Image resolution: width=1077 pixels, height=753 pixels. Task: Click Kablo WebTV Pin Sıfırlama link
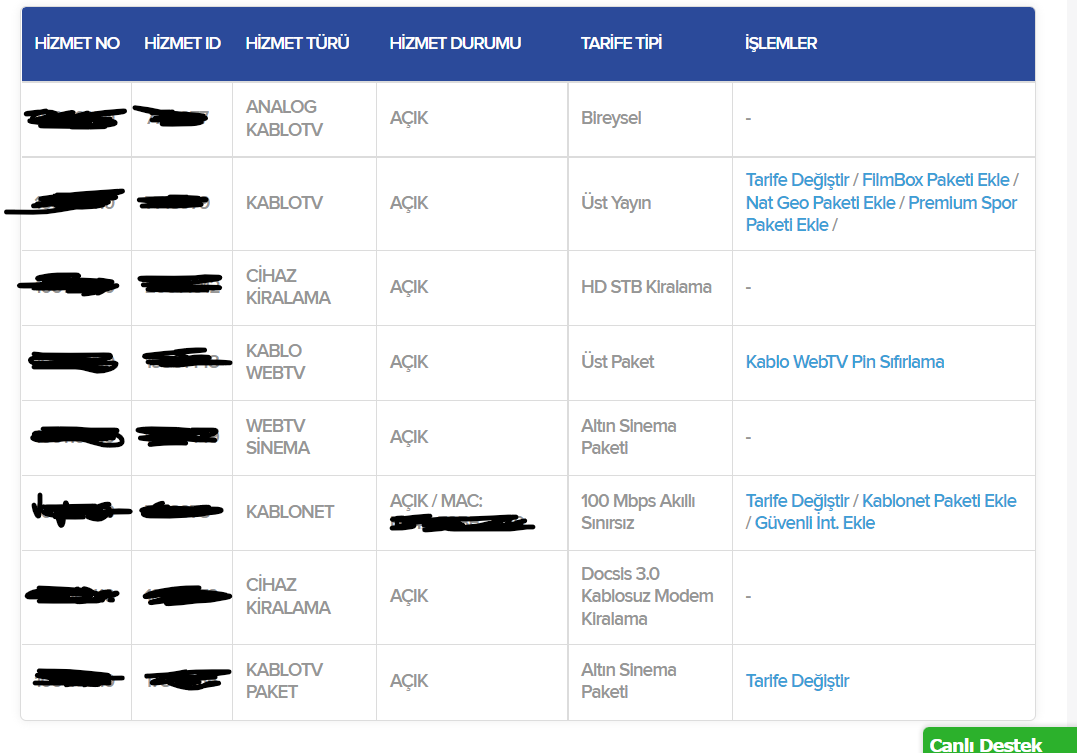click(x=844, y=362)
